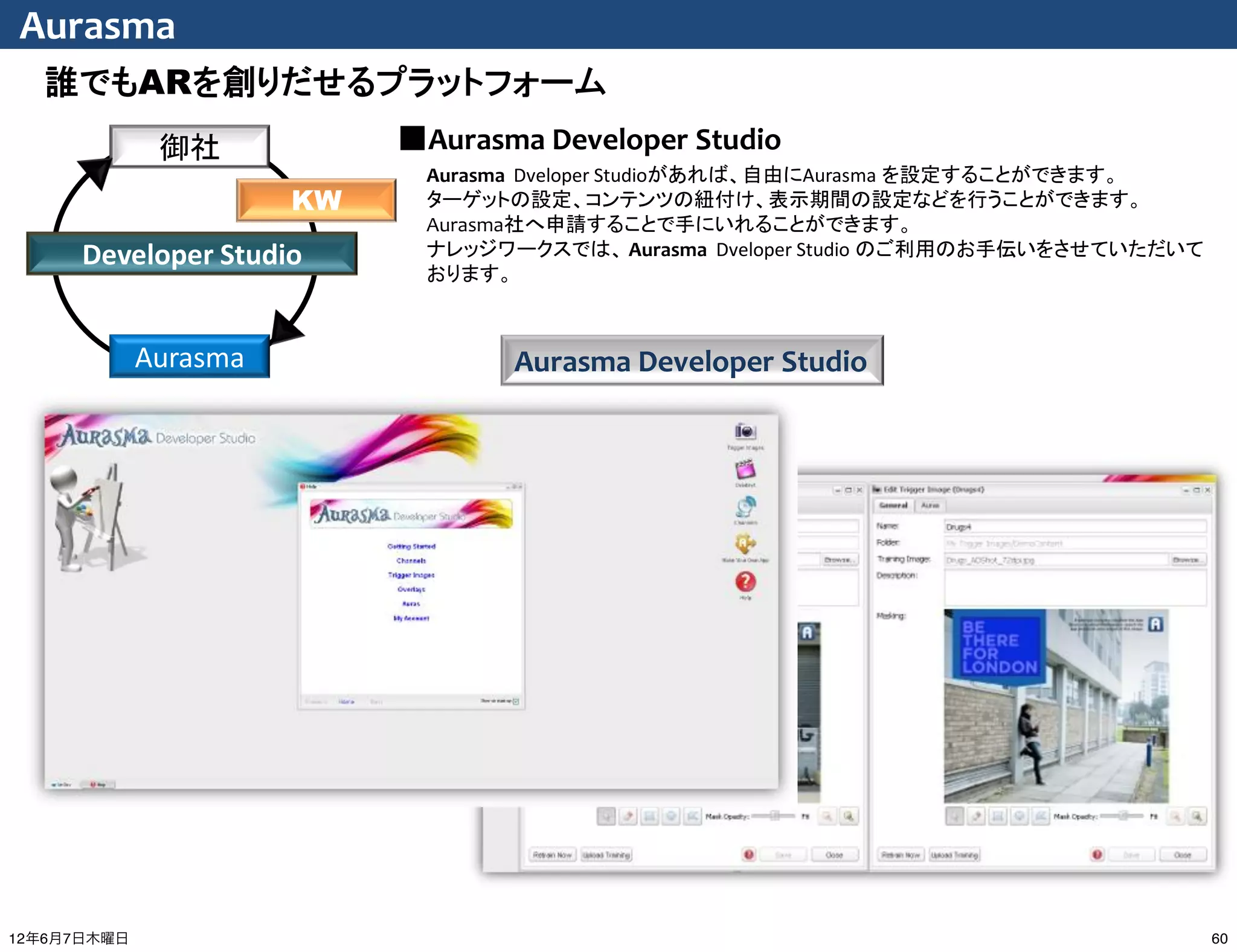Open the Auras help link
1237x952 pixels.
tap(411, 603)
